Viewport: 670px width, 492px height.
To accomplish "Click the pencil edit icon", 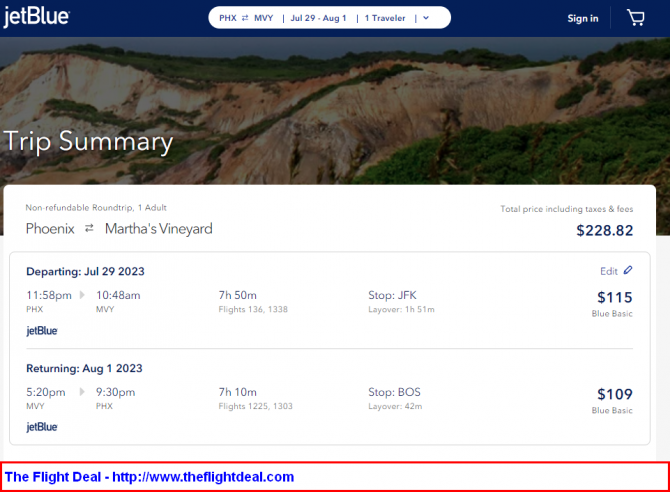I will pos(628,270).
